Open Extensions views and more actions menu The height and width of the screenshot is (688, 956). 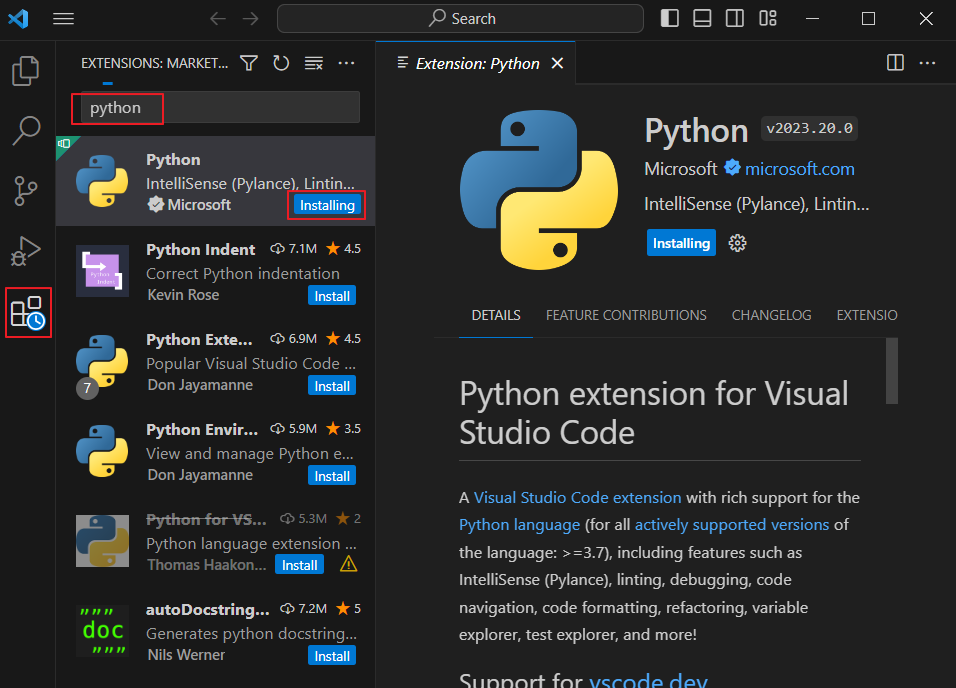tap(346, 63)
